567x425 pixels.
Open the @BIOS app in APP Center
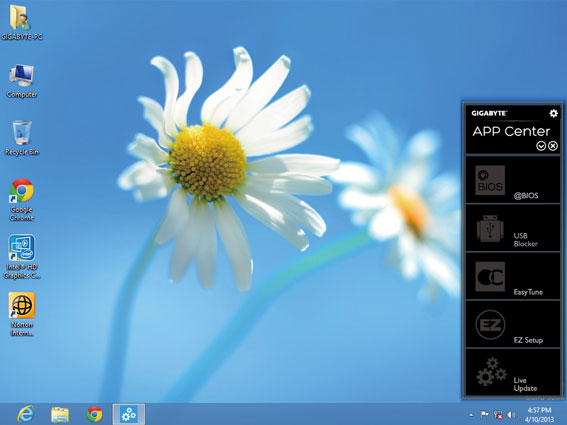pos(512,180)
